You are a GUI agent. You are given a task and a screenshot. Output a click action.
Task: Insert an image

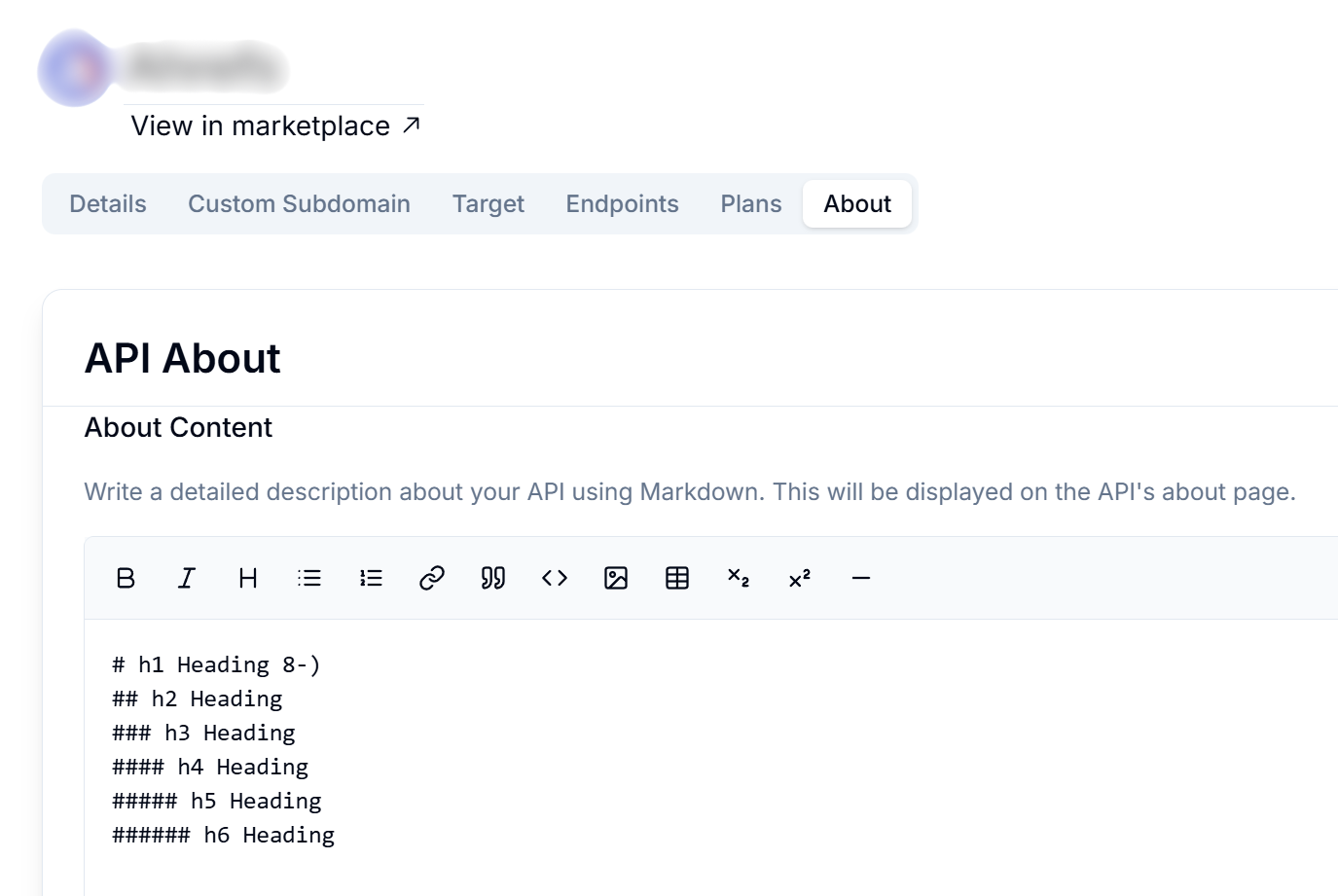616,578
